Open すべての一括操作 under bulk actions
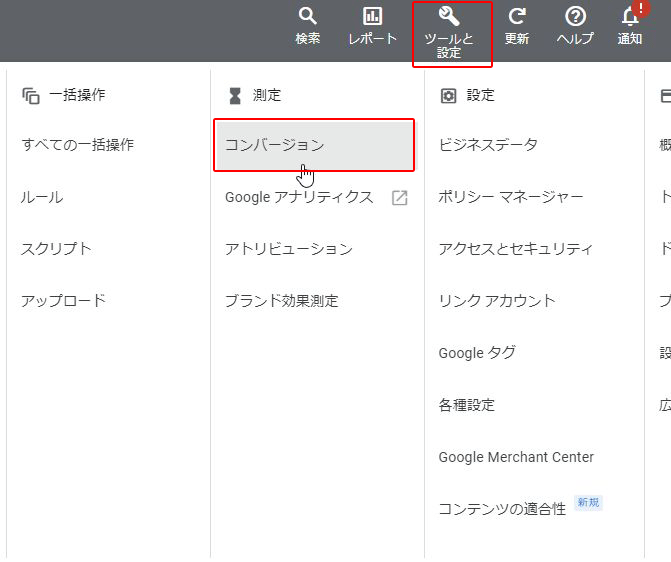 (x=77, y=145)
